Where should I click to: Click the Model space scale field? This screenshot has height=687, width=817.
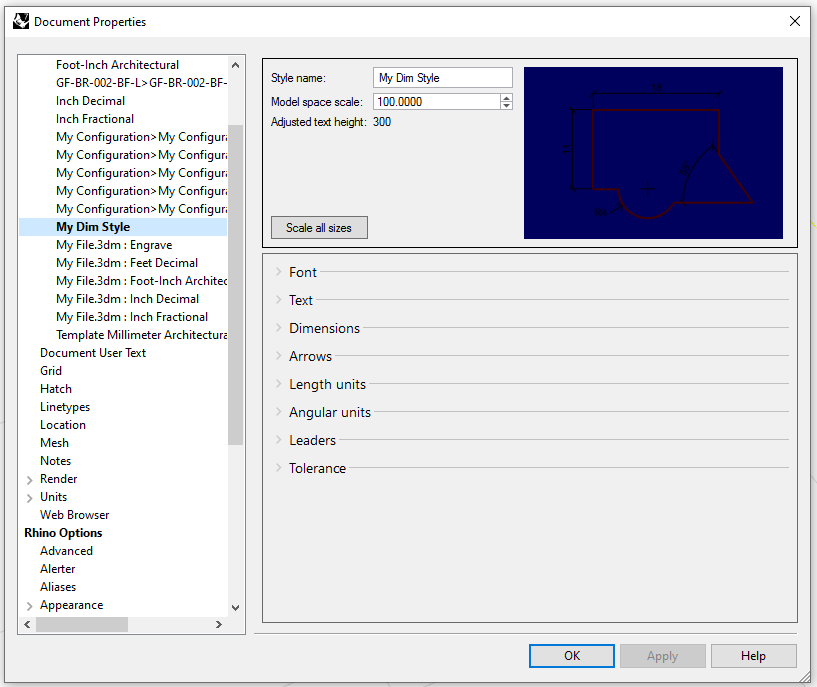pyautogui.click(x=436, y=102)
